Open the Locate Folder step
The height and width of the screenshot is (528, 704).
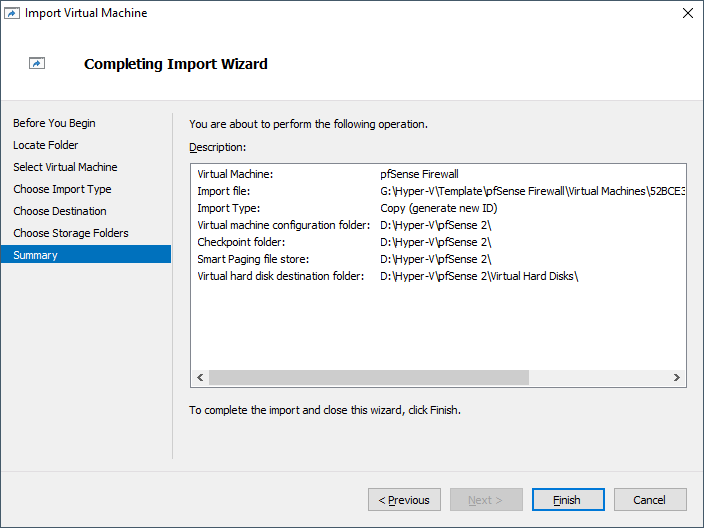(45, 145)
